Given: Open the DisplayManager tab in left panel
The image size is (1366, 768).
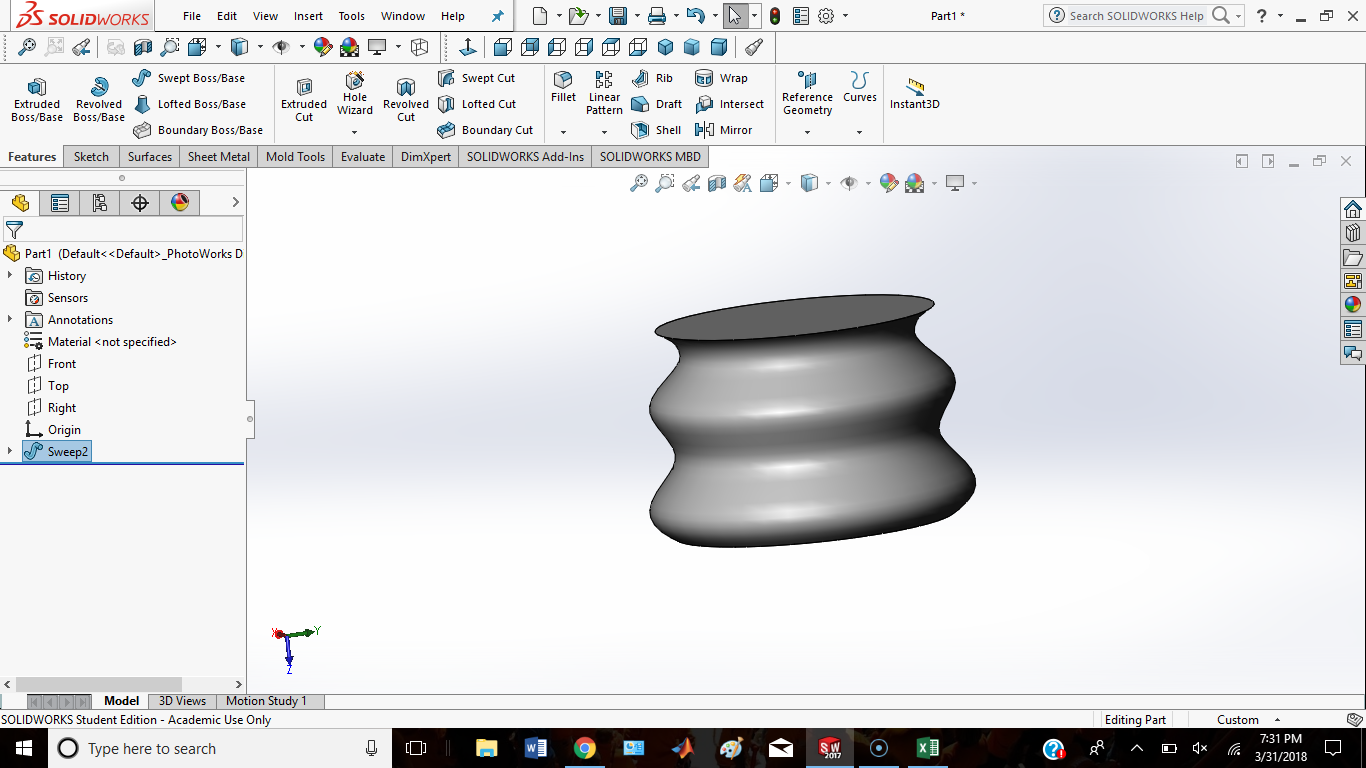Looking at the screenshot, I should coord(180,203).
